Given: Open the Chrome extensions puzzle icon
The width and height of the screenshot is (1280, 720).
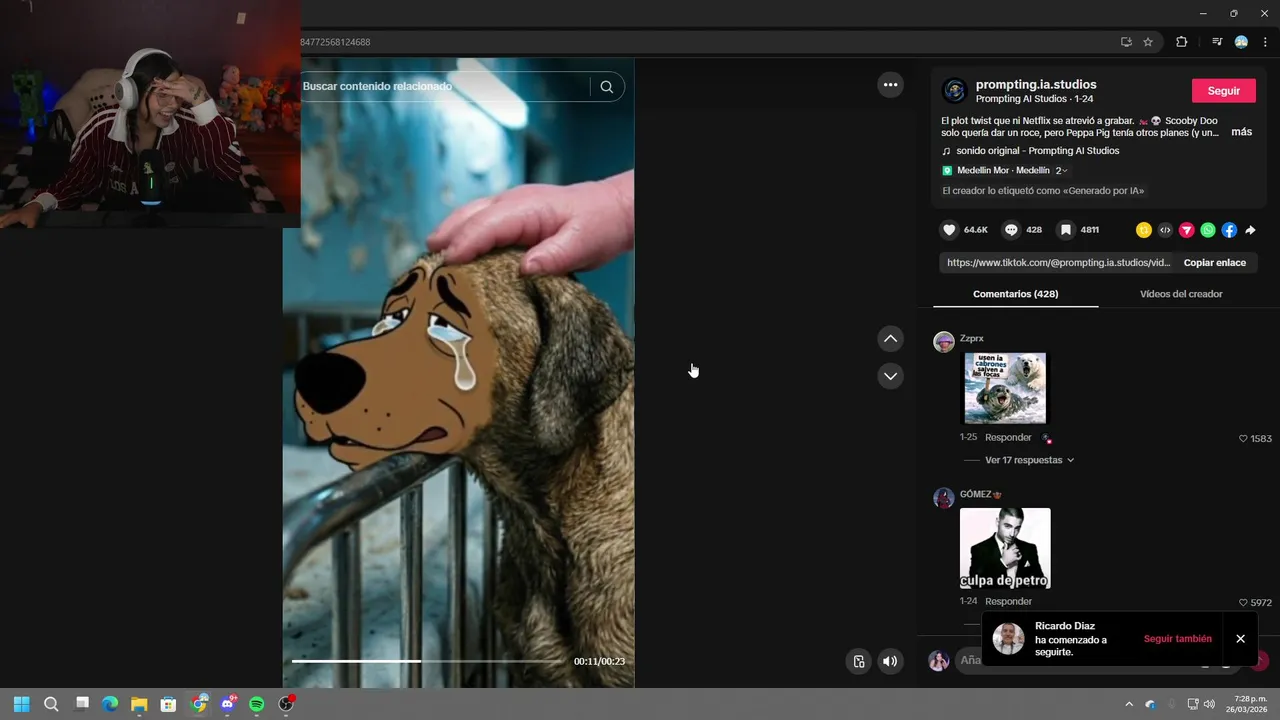Looking at the screenshot, I should [1182, 42].
